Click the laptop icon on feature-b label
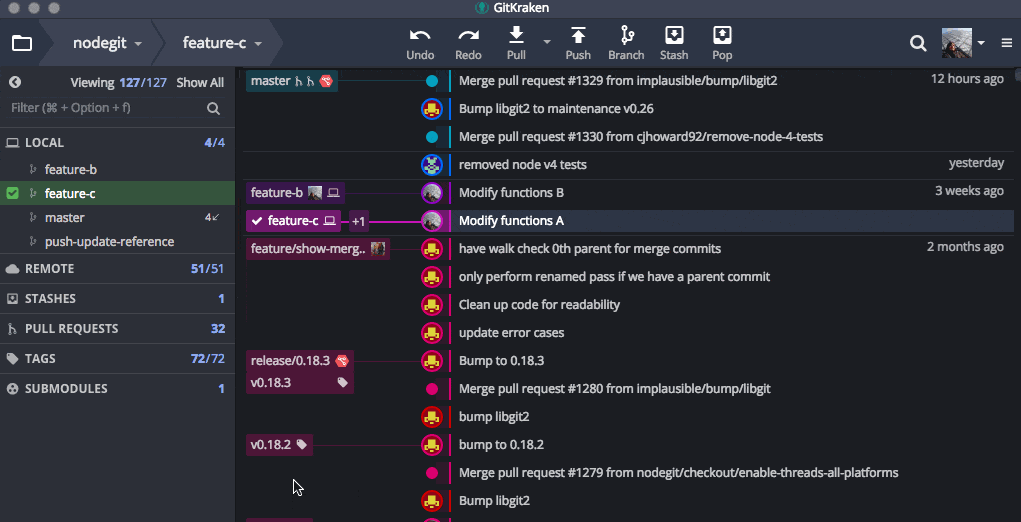Image resolution: width=1021 pixels, height=522 pixels. tap(333, 193)
